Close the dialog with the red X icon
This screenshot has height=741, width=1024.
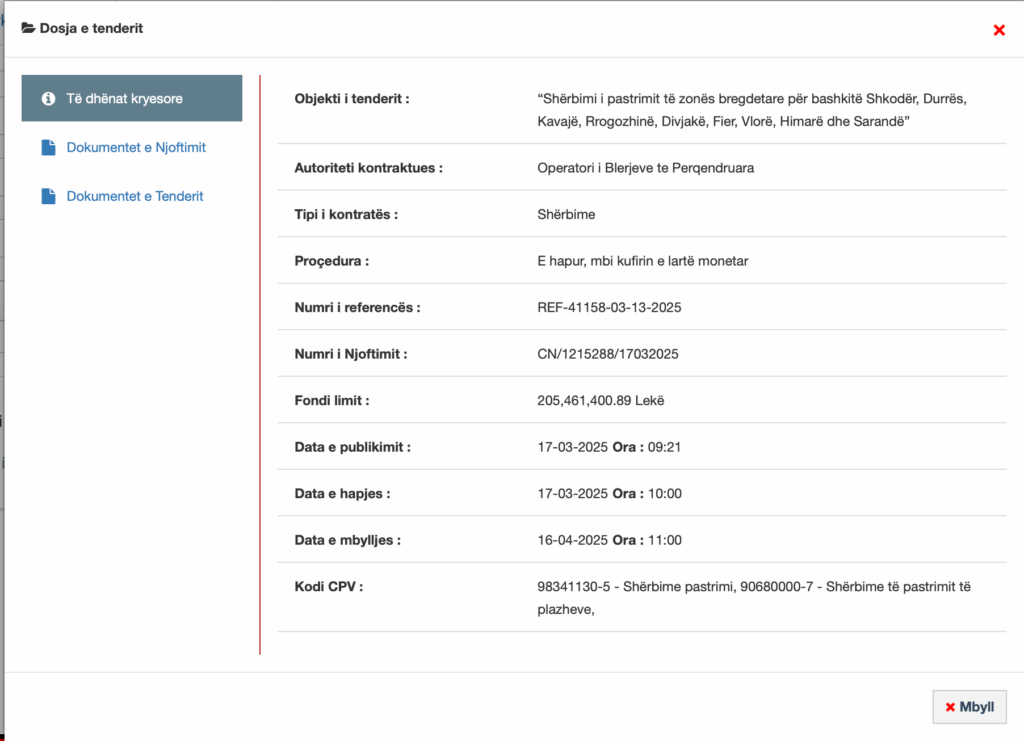(x=998, y=30)
